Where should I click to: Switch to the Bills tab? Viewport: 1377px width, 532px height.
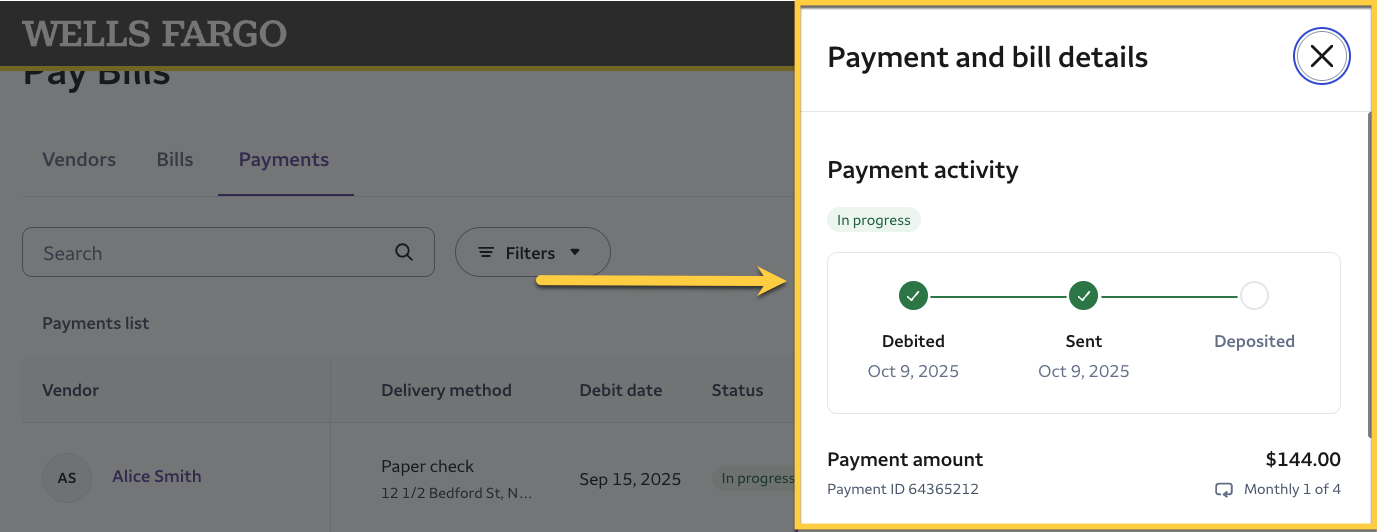pyautogui.click(x=175, y=160)
